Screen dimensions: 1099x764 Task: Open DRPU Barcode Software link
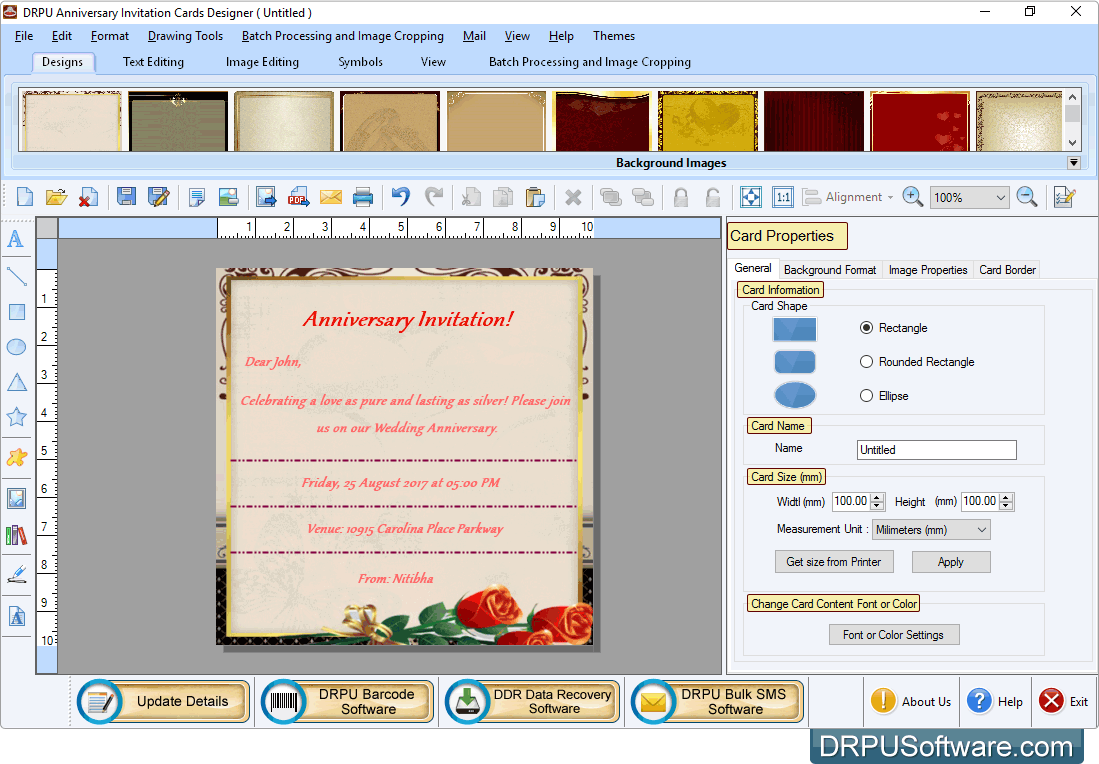348,702
